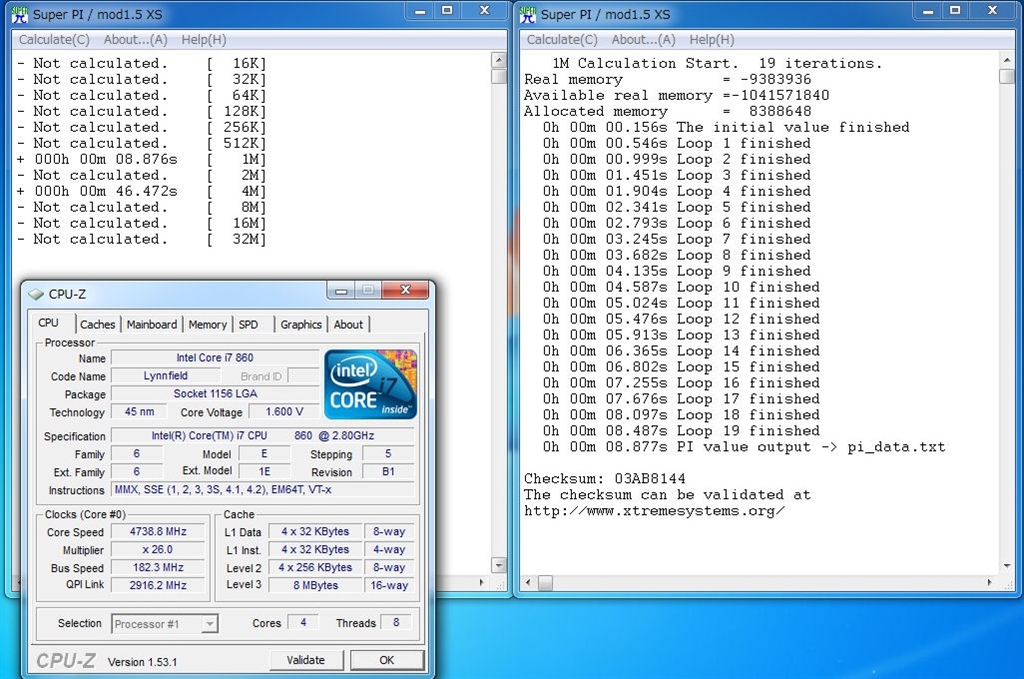Click the scroll-up arrow in right Super PI window
This screenshot has height=679, width=1024.
click(x=1007, y=61)
